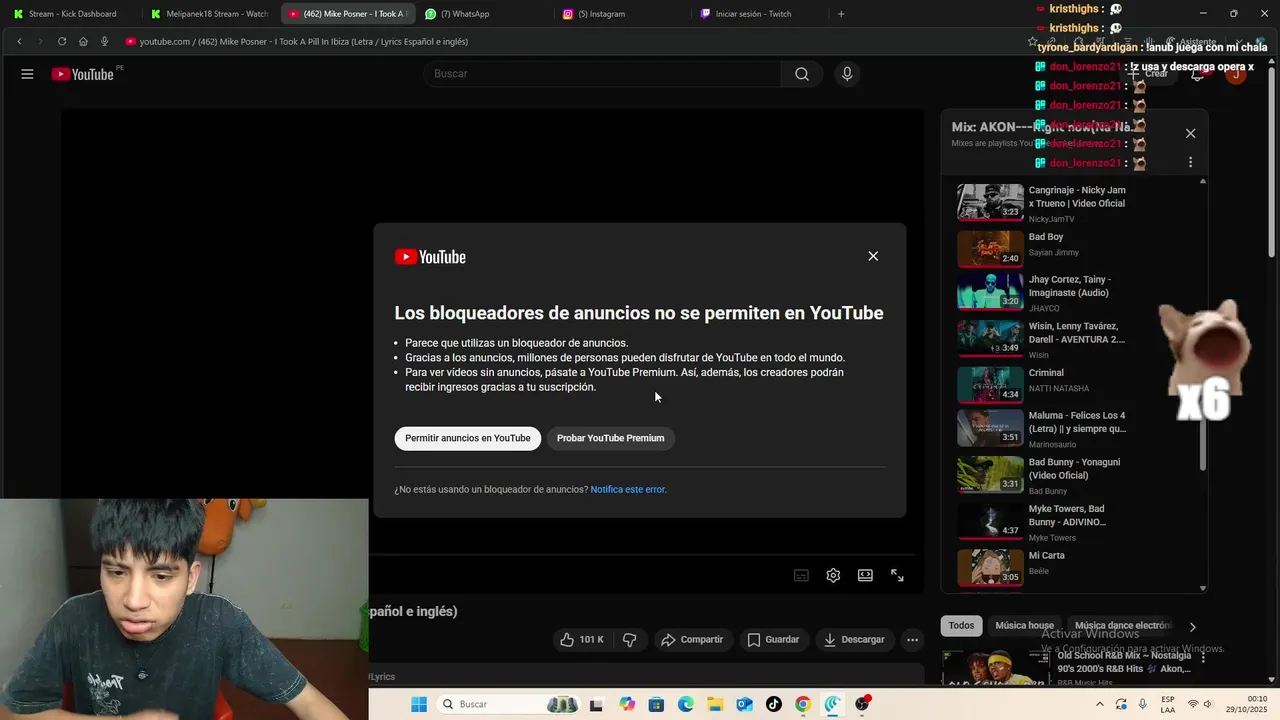Click the YouTube search magnifier button
The image size is (1280, 720).
(x=802, y=74)
